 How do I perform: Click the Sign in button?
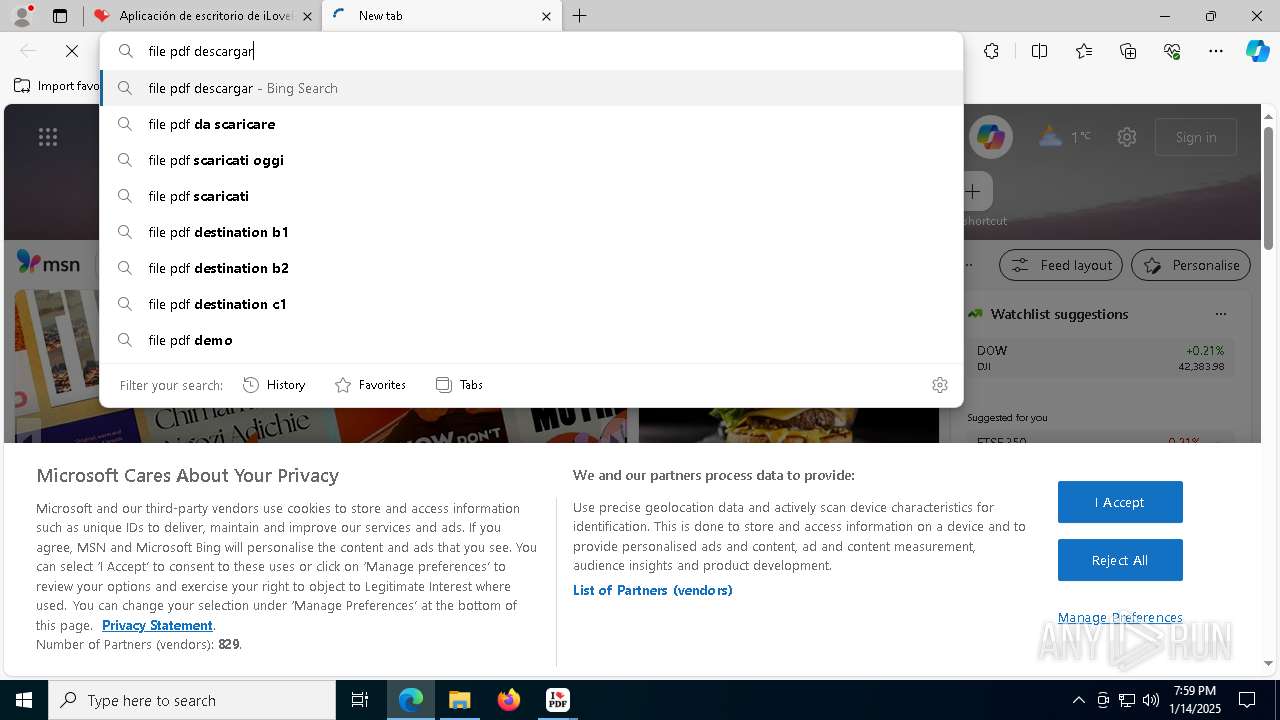(1196, 137)
